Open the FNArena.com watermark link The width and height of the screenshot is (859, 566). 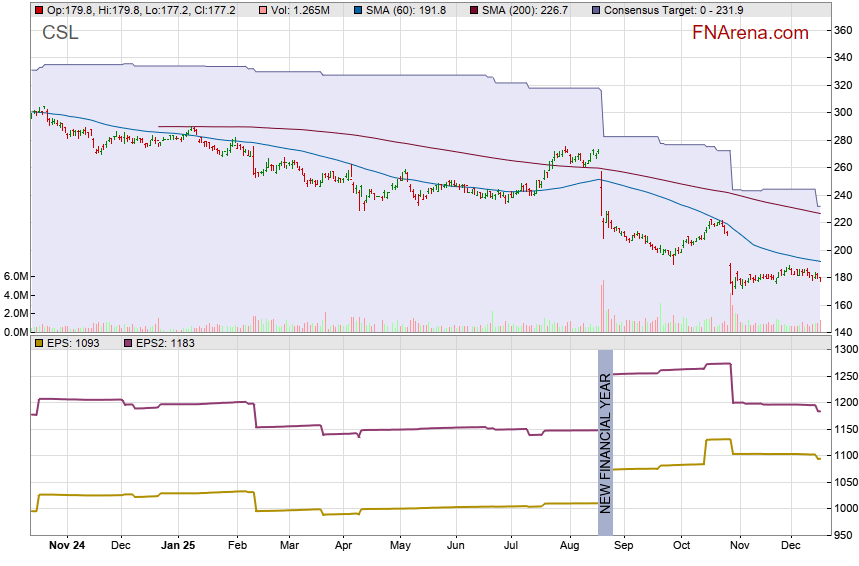click(x=750, y=33)
